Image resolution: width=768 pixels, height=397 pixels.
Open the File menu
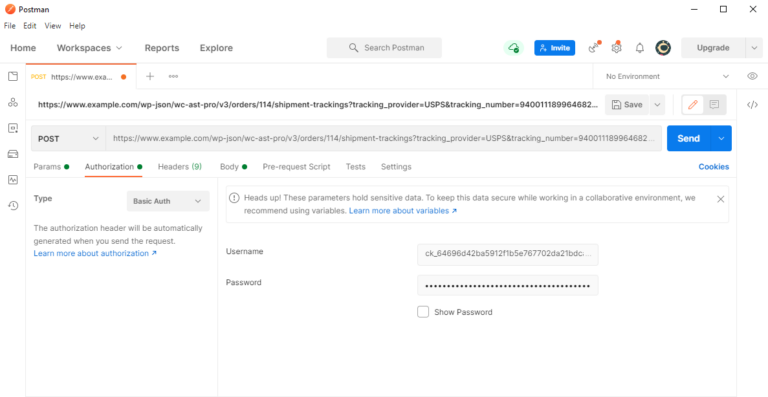click(x=10, y=26)
